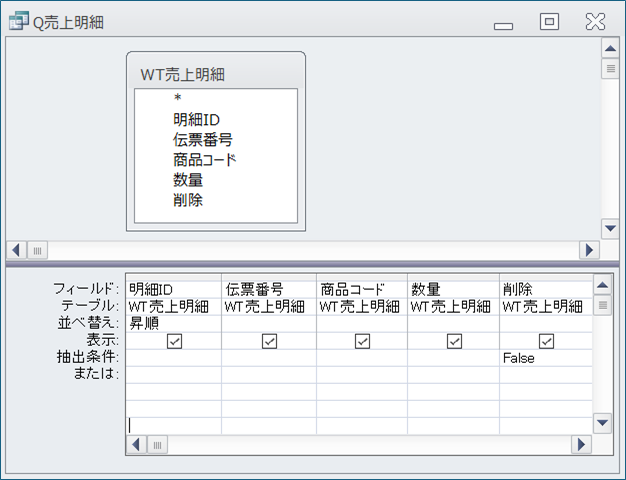Click the WT売上明細 table title bar
This screenshot has width=626, height=480.
(216, 74)
